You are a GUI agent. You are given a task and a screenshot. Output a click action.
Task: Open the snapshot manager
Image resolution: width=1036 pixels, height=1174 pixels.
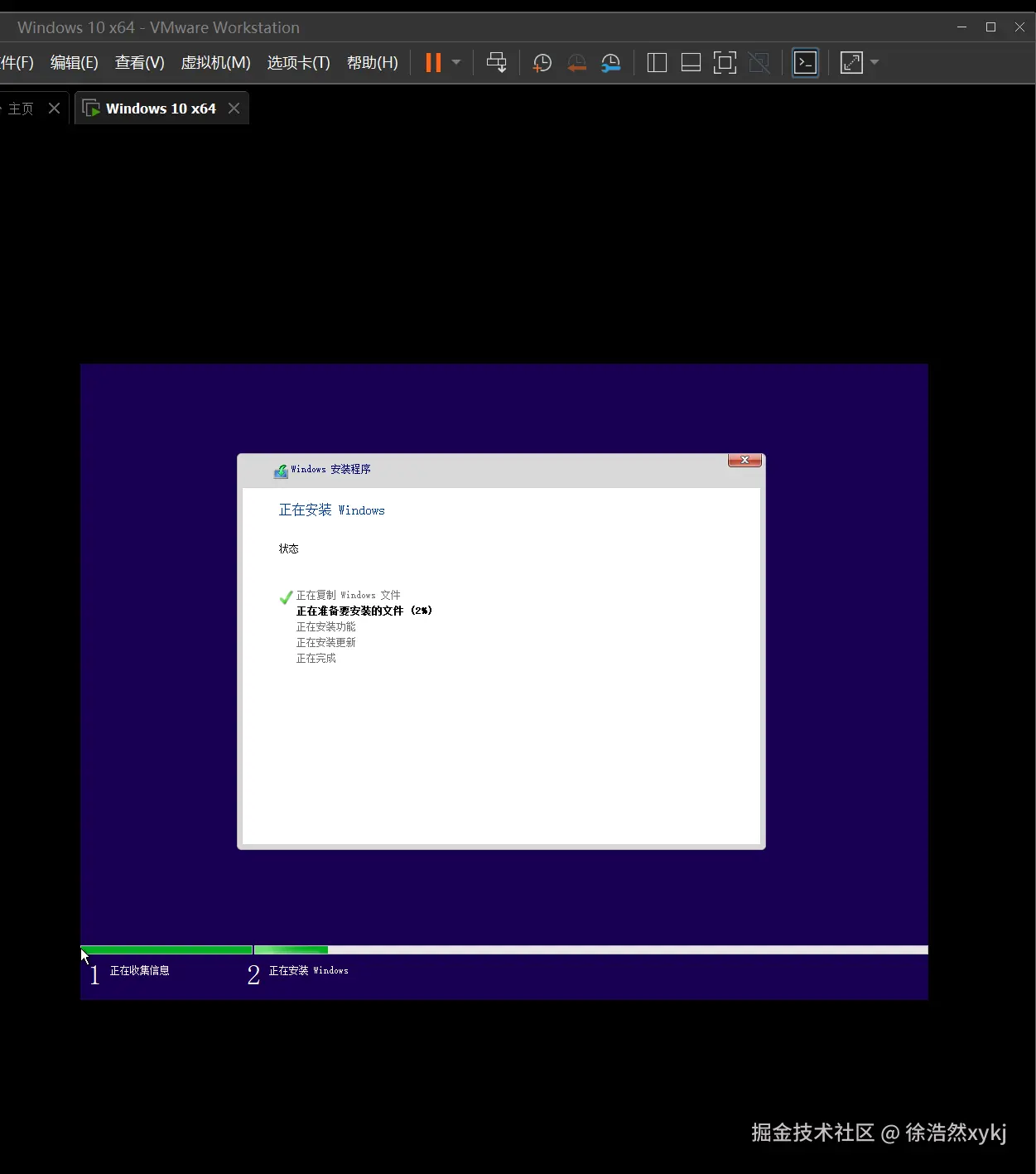611,63
